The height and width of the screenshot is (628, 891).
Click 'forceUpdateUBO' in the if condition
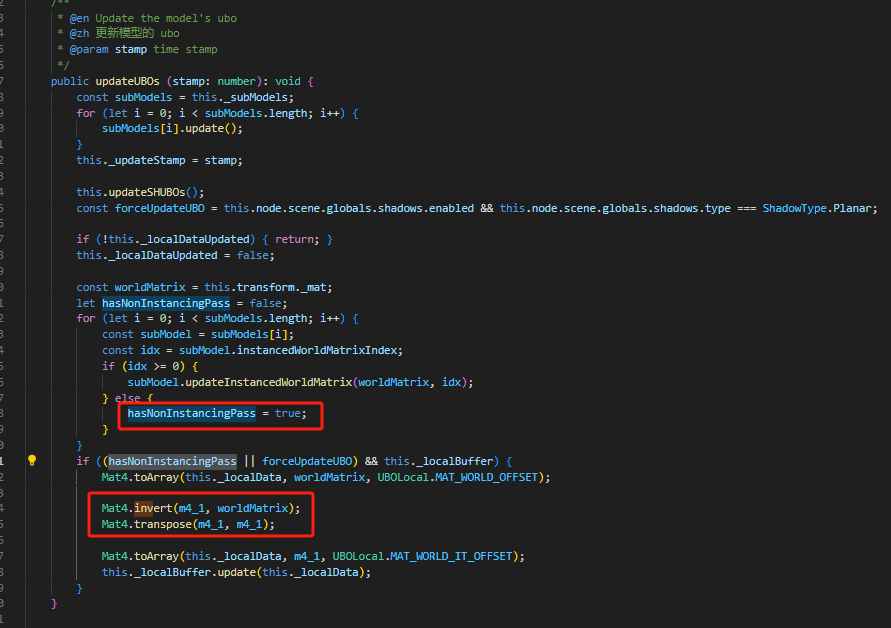[307, 461]
